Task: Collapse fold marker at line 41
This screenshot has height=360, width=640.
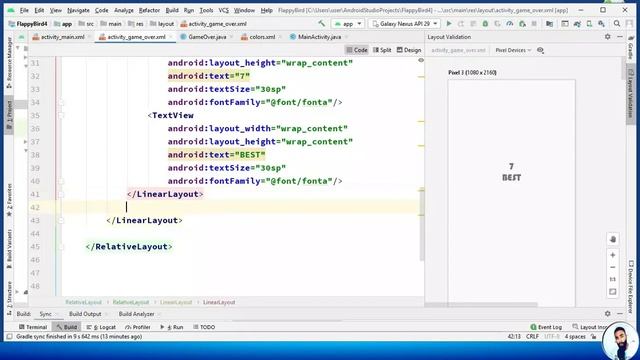Action: [x=61, y=194]
